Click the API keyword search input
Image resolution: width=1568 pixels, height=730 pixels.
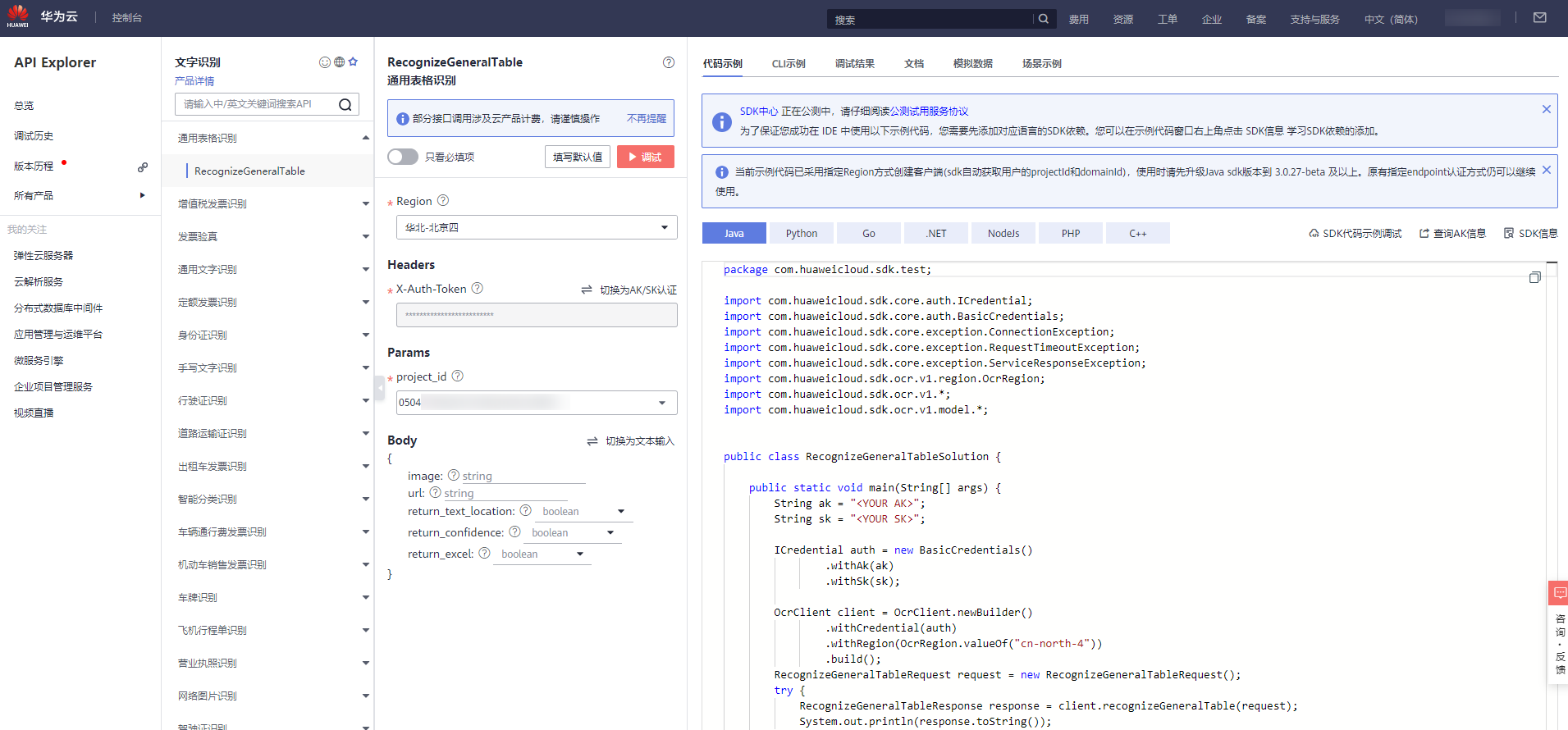[x=256, y=104]
